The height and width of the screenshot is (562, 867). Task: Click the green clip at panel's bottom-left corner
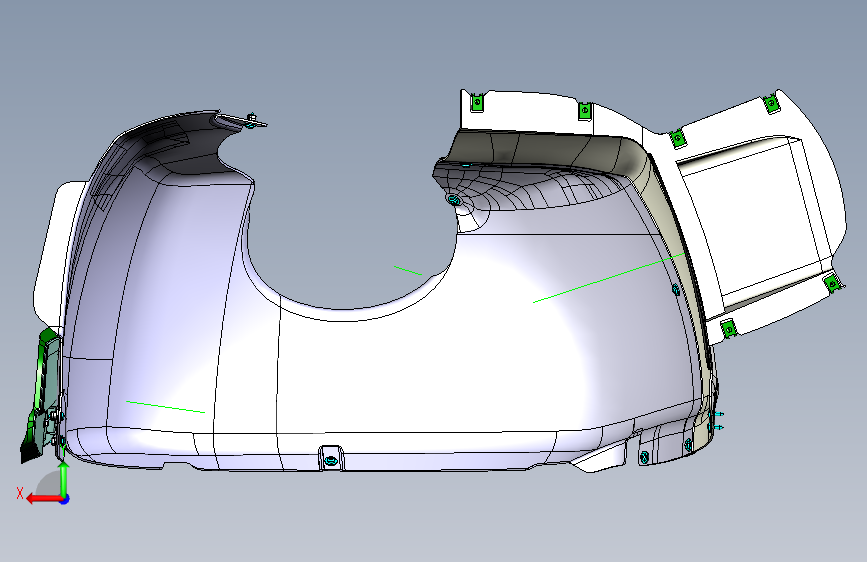(729, 329)
